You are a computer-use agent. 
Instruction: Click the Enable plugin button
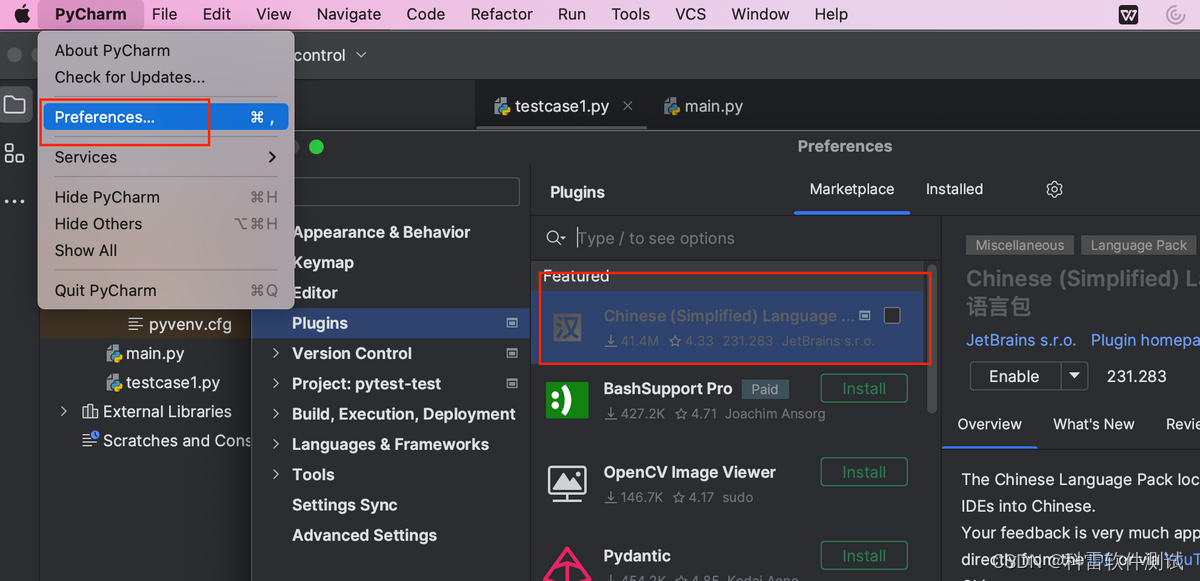[1014, 376]
